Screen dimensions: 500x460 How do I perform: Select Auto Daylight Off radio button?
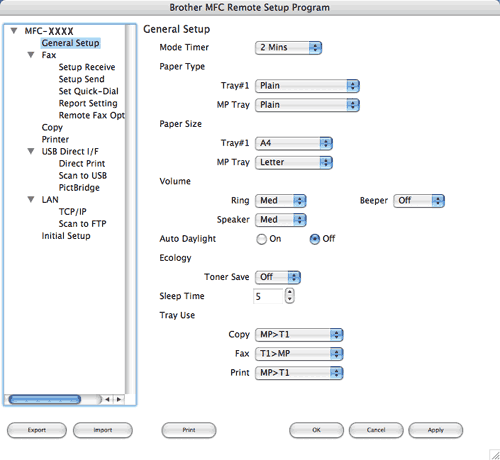315,239
